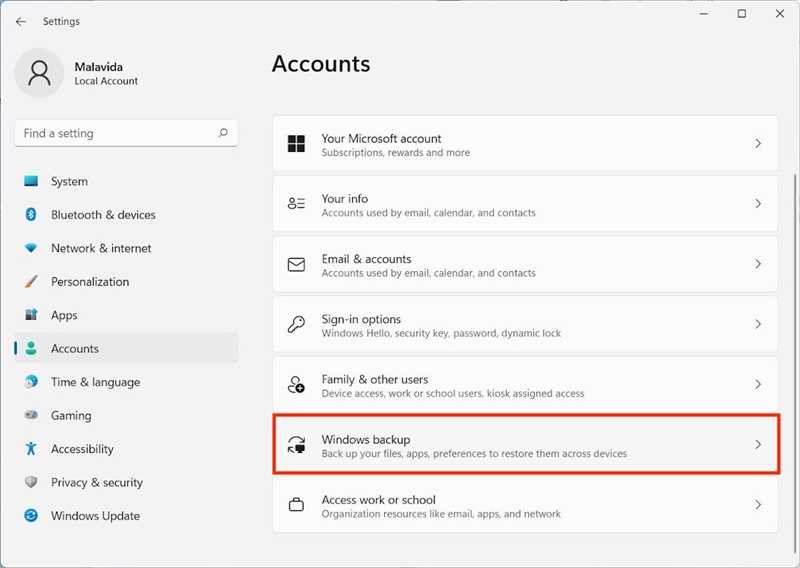Click the Access work briefcase icon
Screen dimensions: 800x568
[x=296, y=505]
